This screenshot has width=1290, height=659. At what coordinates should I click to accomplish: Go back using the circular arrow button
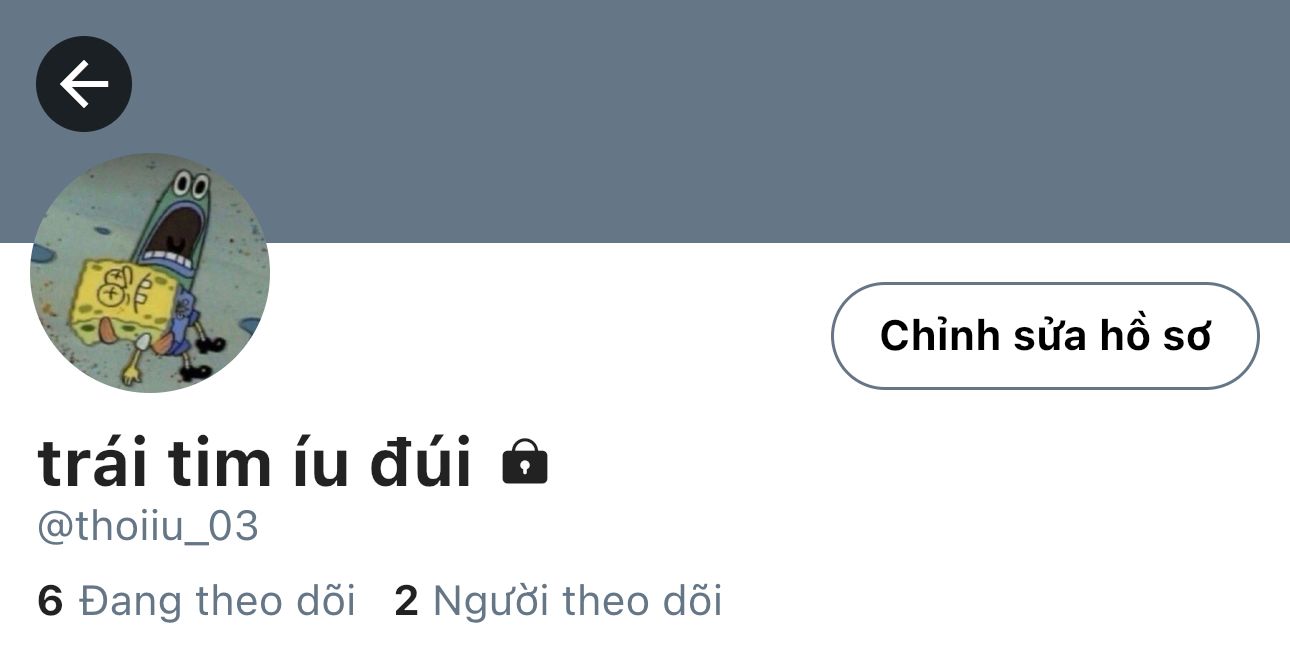(x=84, y=84)
